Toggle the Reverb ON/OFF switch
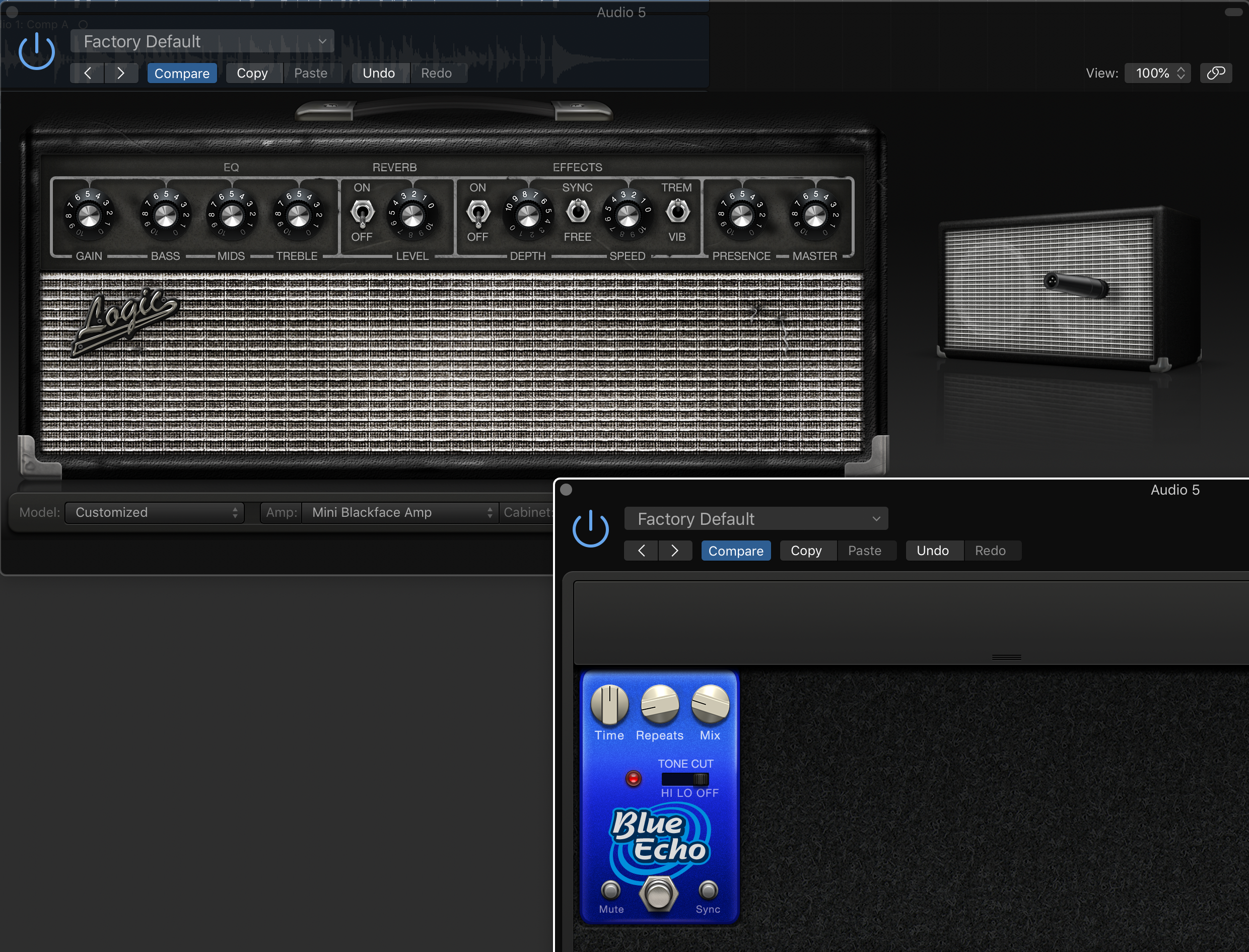 [x=362, y=213]
